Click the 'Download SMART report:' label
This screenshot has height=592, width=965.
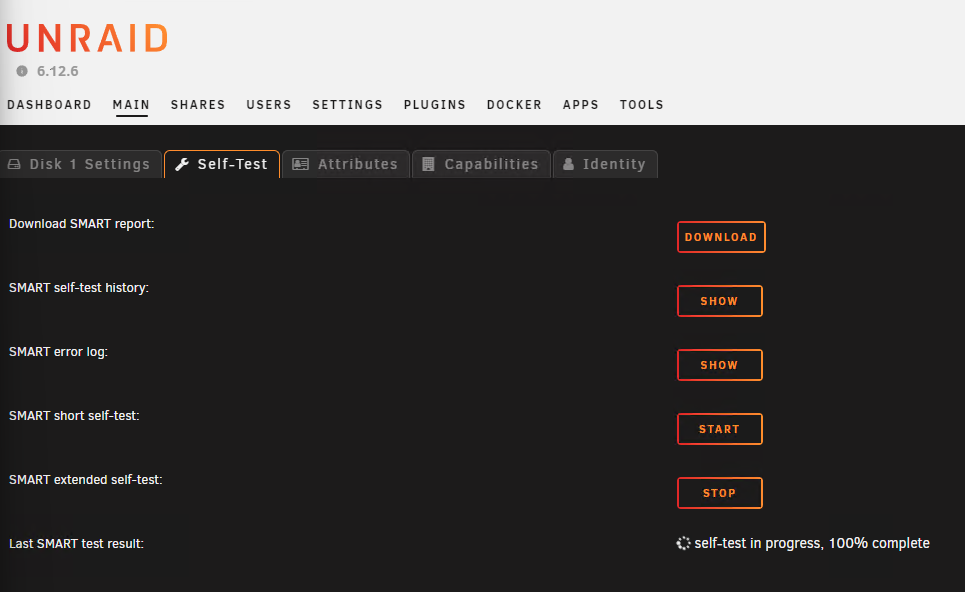click(82, 224)
